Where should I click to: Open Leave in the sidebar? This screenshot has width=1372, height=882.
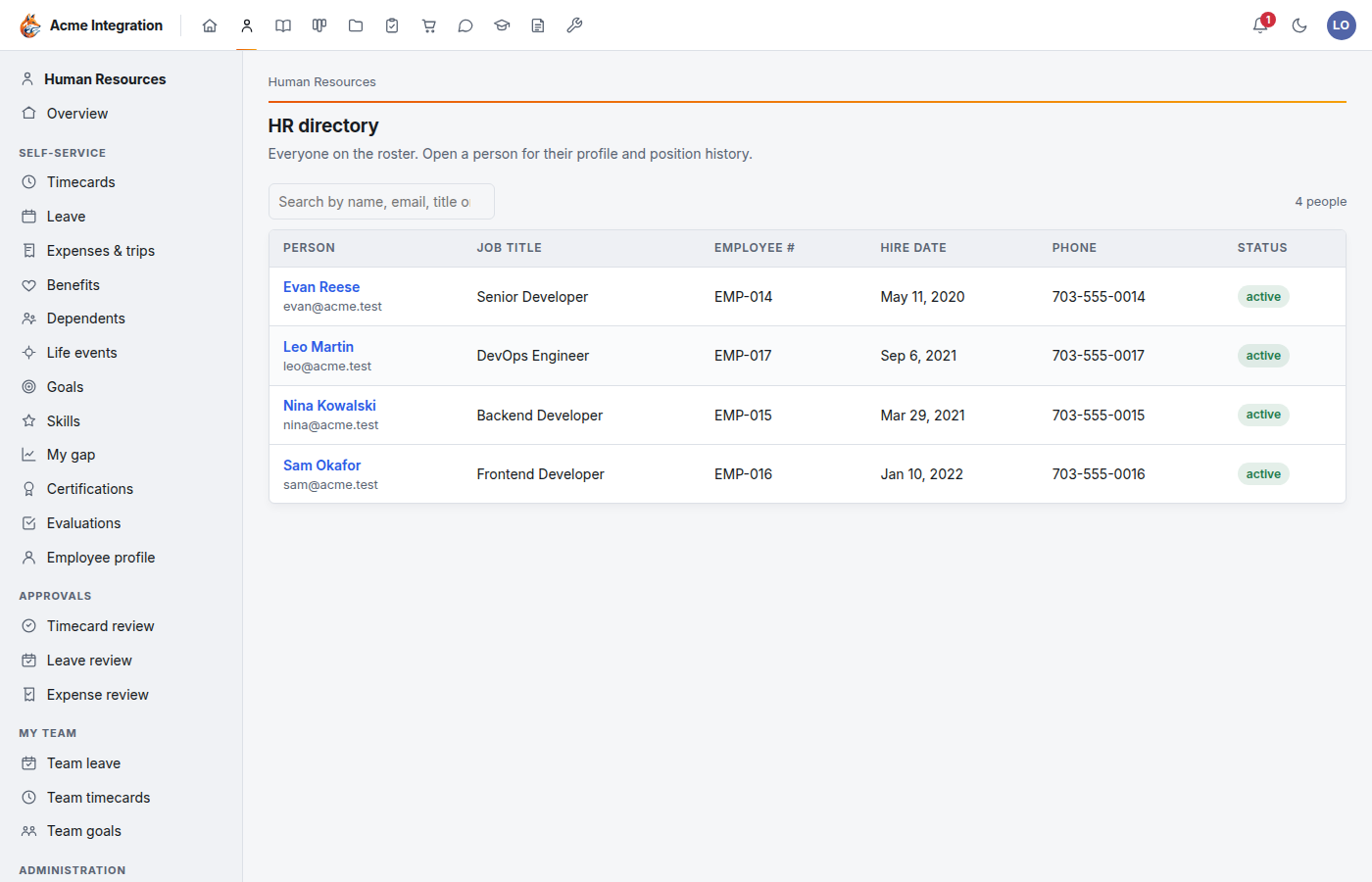click(121, 217)
